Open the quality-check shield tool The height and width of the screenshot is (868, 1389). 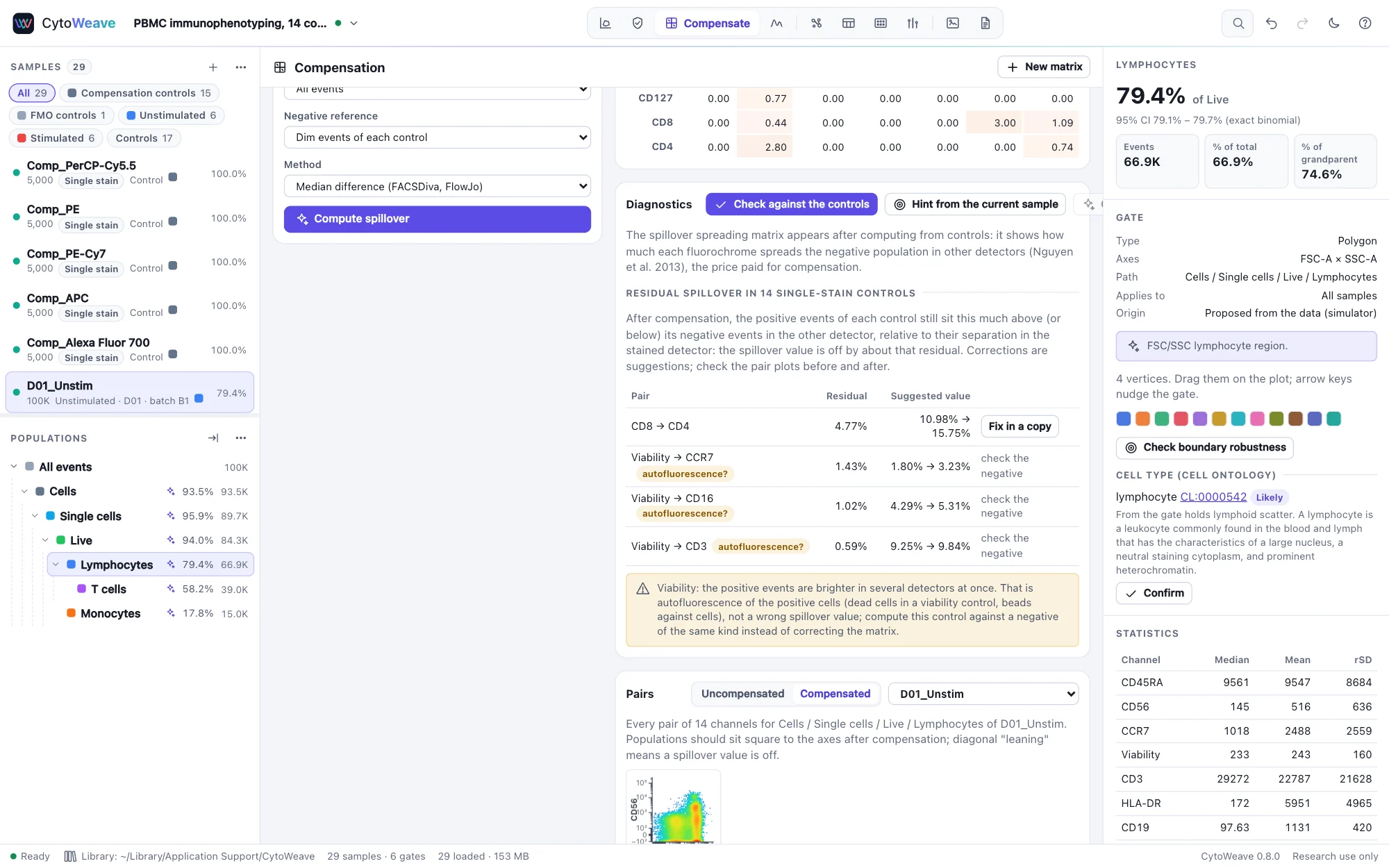coord(638,23)
